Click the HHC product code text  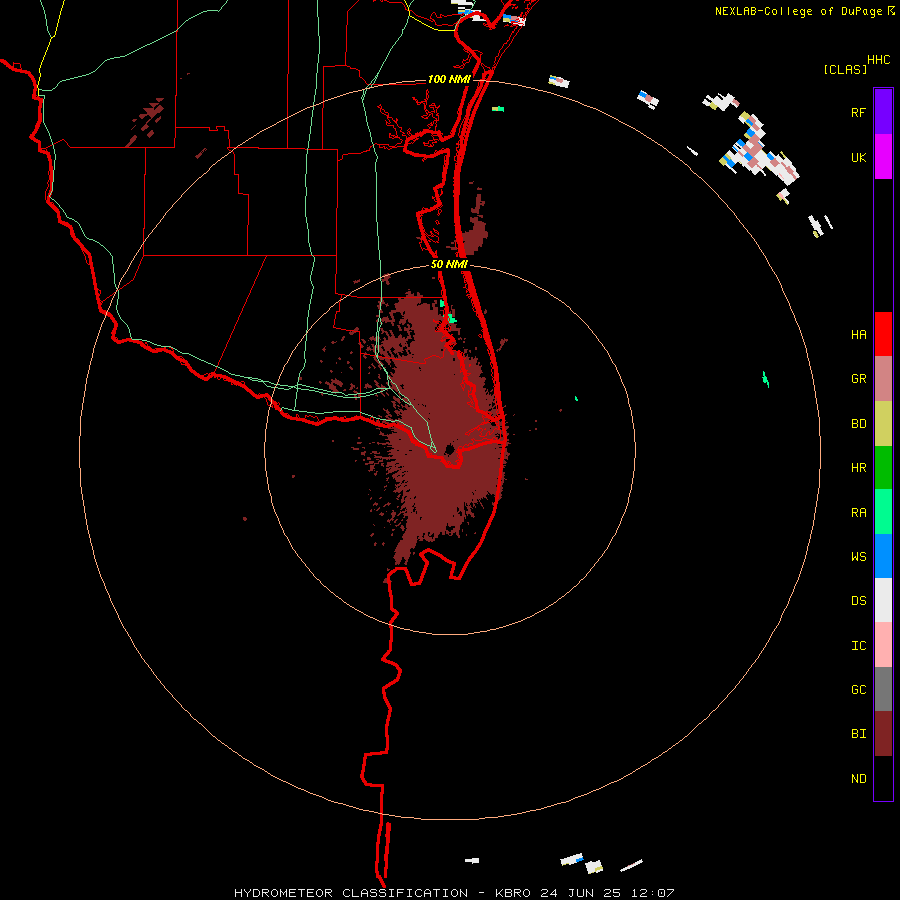click(878, 60)
